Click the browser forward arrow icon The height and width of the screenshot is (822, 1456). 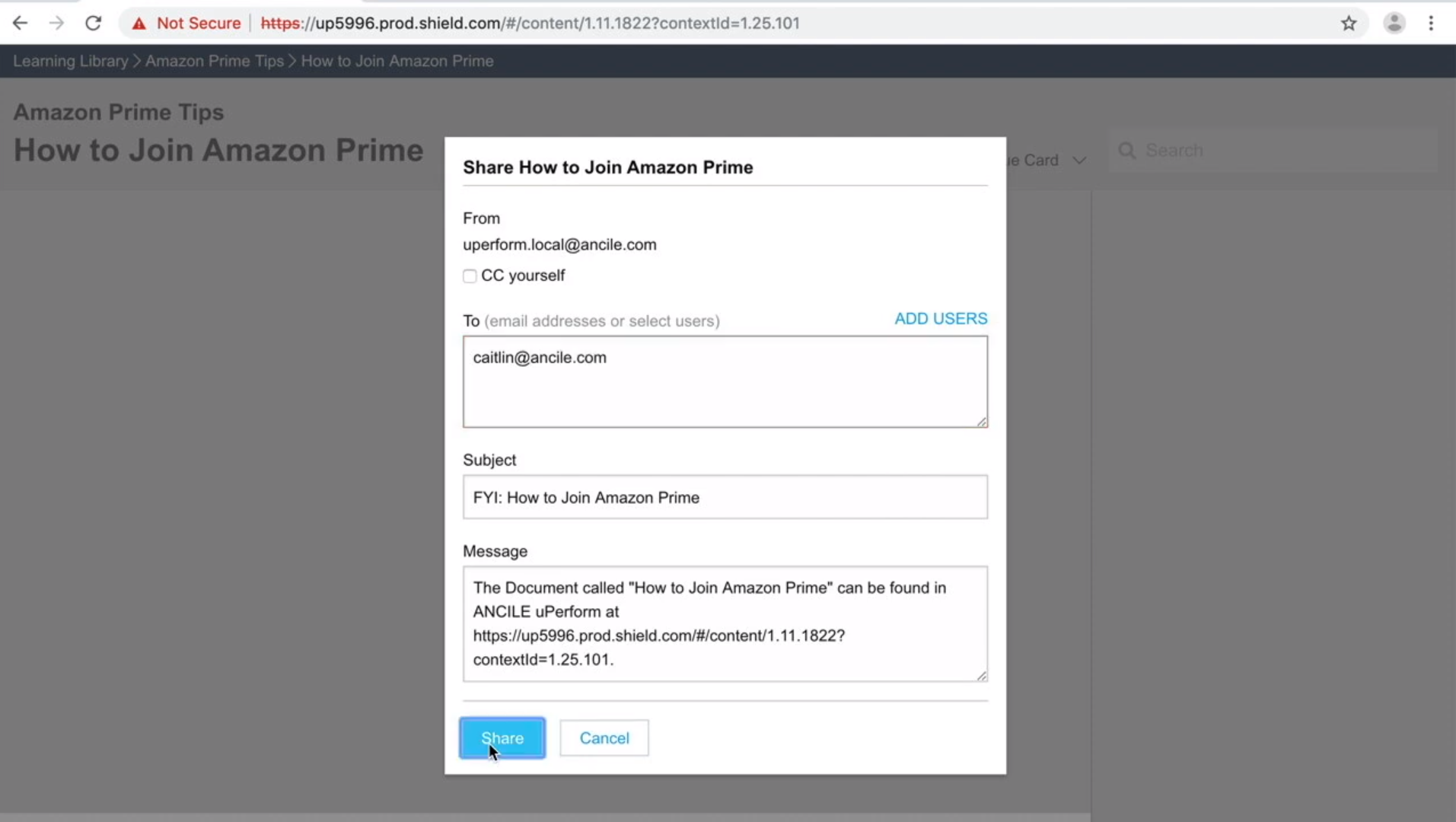(x=56, y=23)
